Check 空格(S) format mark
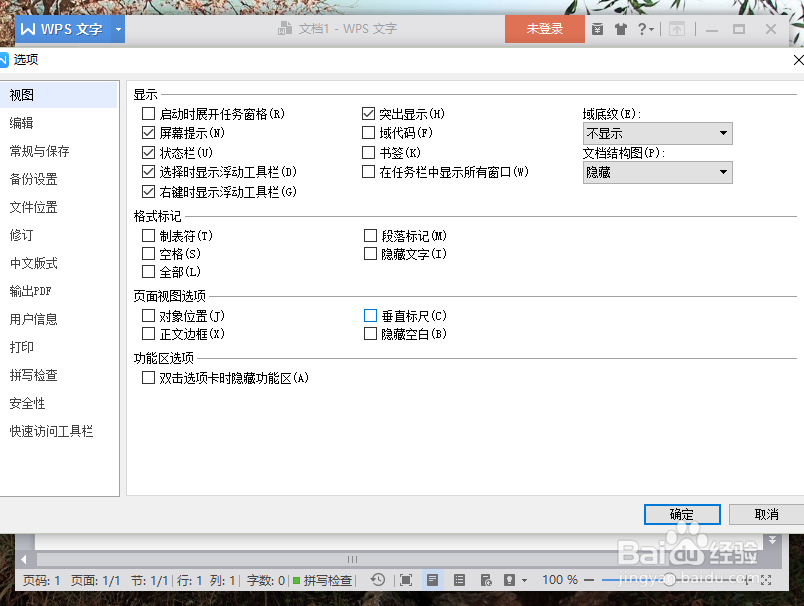The height and width of the screenshot is (606, 804). point(149,253)
